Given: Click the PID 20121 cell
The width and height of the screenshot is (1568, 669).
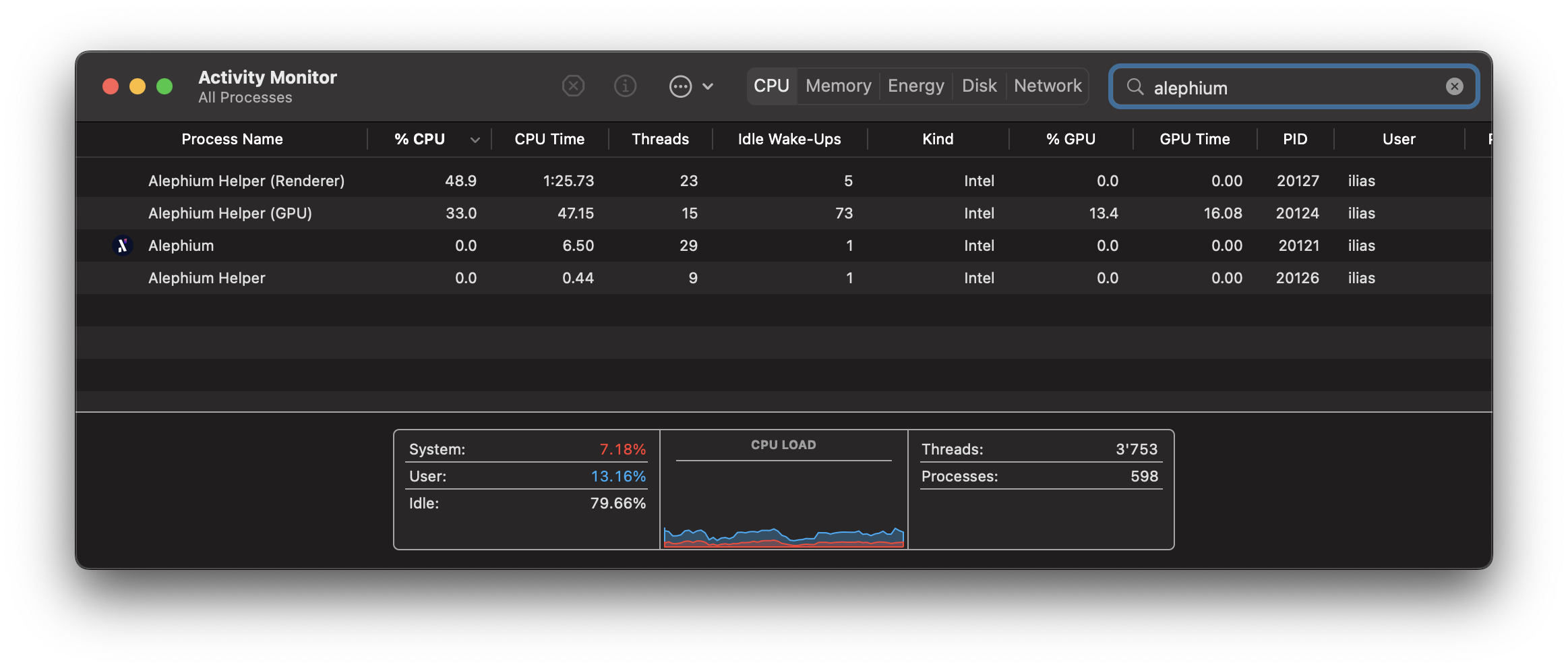Looking at the screenshot, I should point(1298,245).
